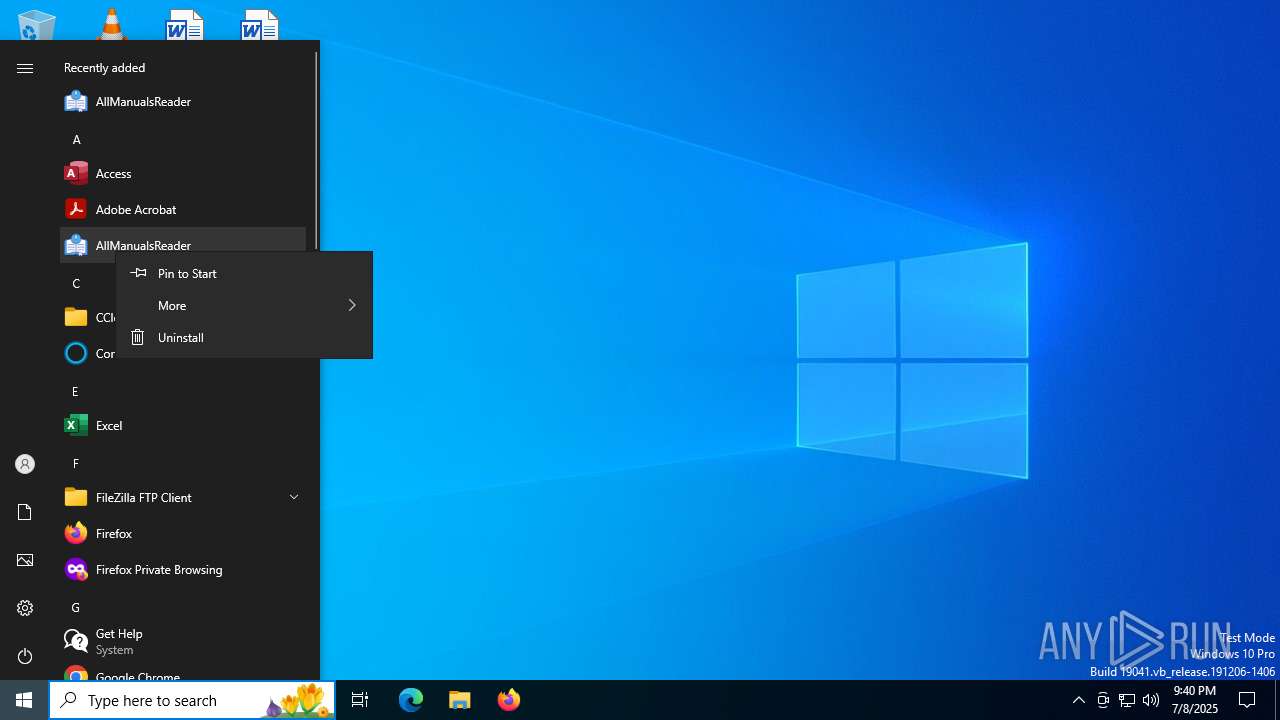Screen dimensions: 1280x720
Task: Show hidden tray icons
Action: click(x=1079, y=700)
